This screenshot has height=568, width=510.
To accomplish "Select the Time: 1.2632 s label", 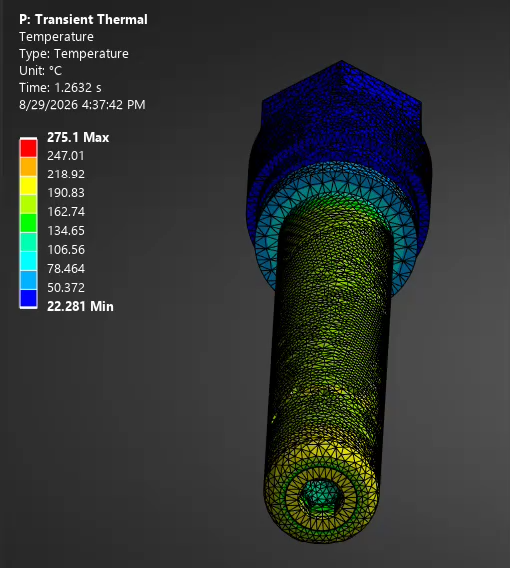I will coord(60,88).
